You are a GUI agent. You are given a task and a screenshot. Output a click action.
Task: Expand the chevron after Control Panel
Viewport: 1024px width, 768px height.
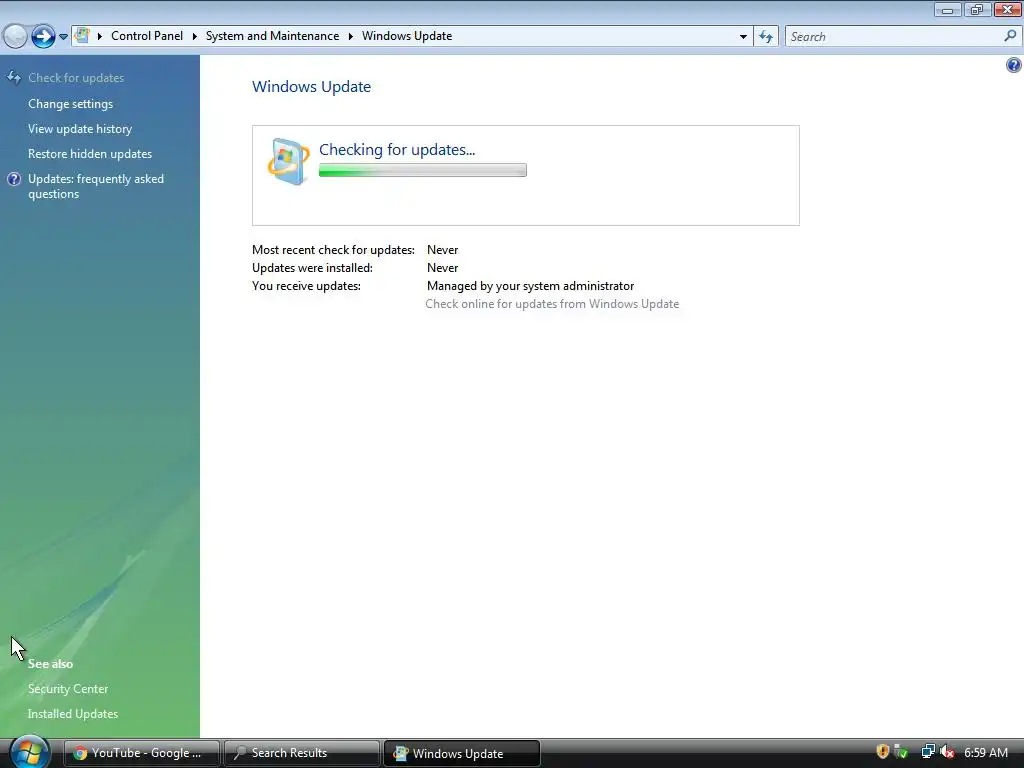pos(195,36)
